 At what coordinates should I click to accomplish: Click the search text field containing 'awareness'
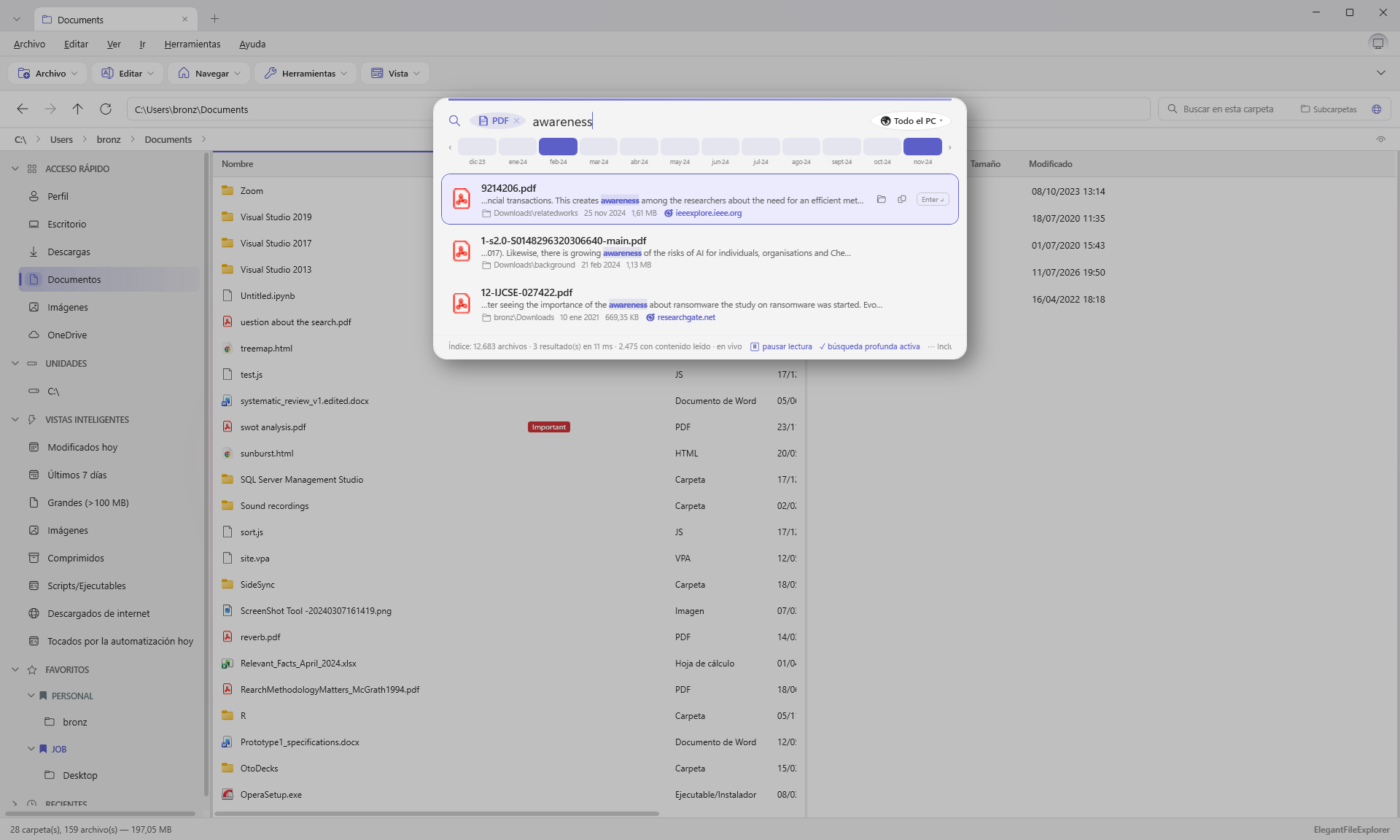[x=696, y=121]
